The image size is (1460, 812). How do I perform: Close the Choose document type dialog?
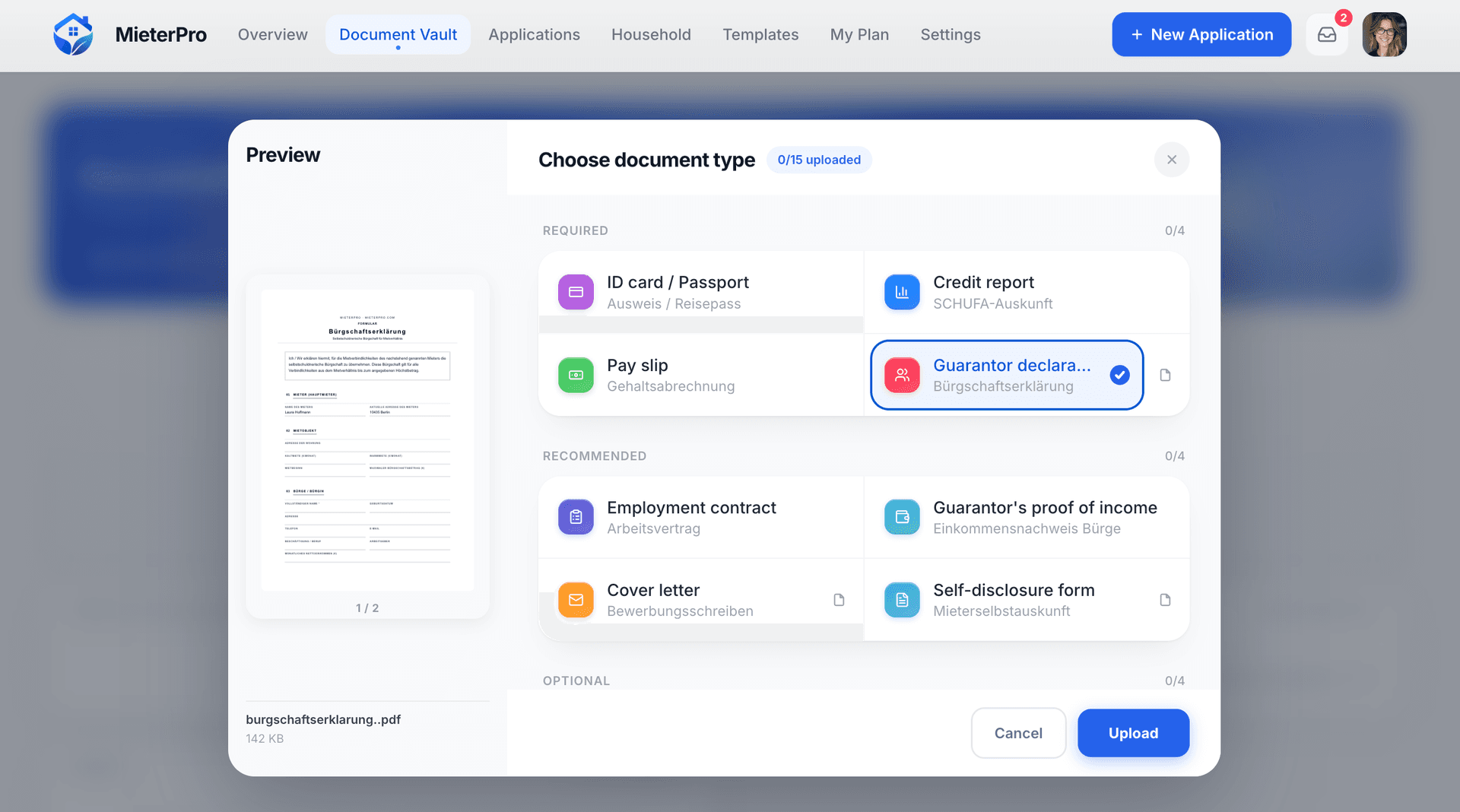pyautogui.click(x=1171, y=160)
